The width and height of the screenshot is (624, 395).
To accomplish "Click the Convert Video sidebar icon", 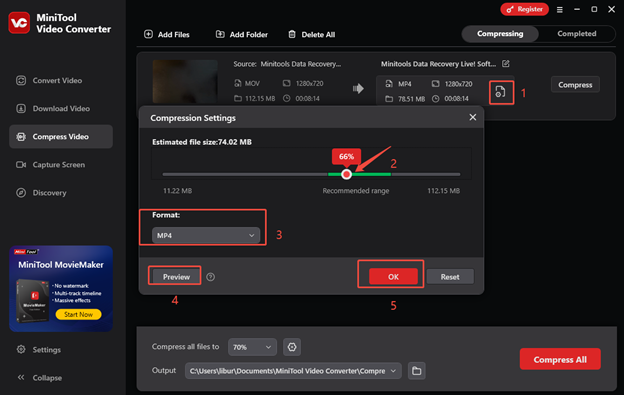I will (x=21, y=80).
